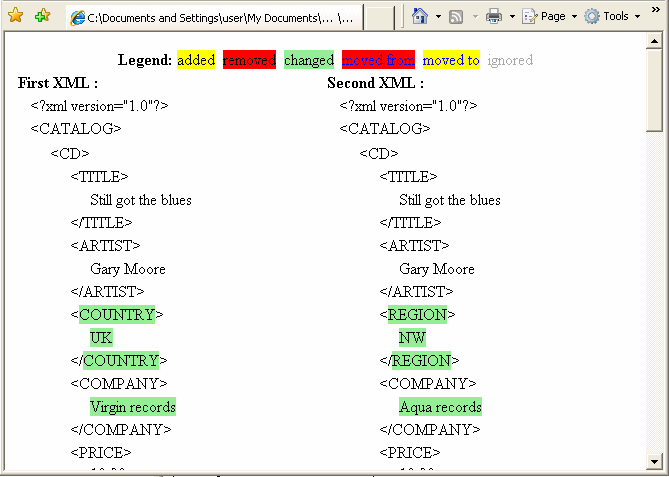Click the Internet Explorer page icon on tab
Screen dimensions: 669x477
77,17
